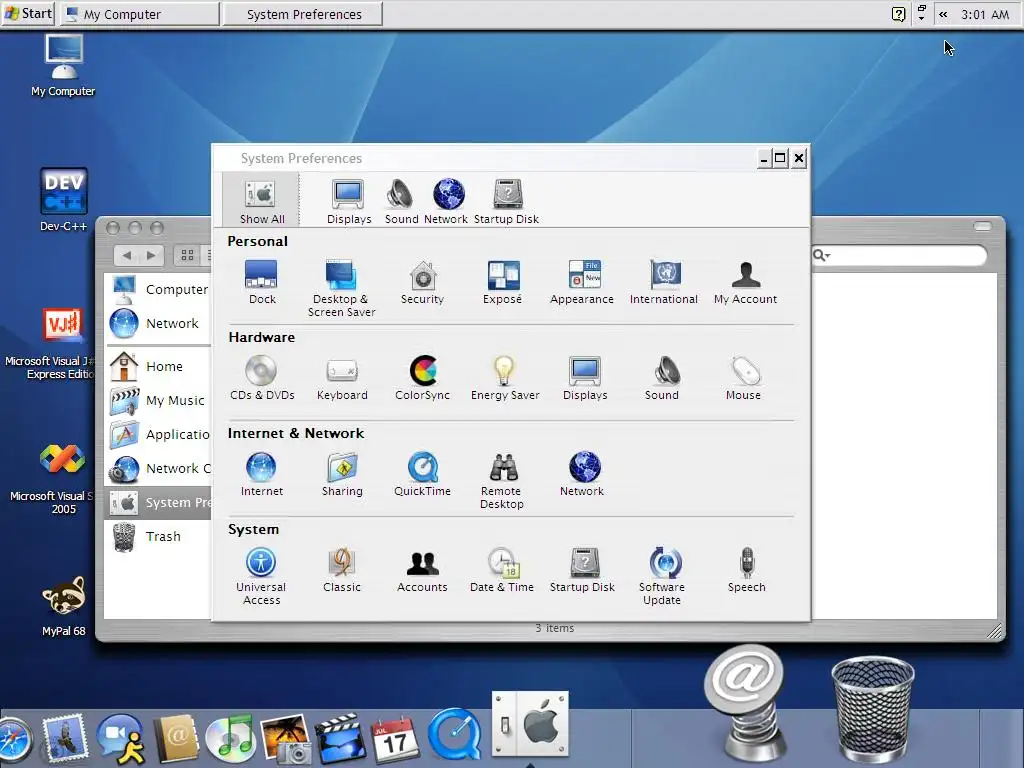Open the Dock preference pane

point(261,282)
